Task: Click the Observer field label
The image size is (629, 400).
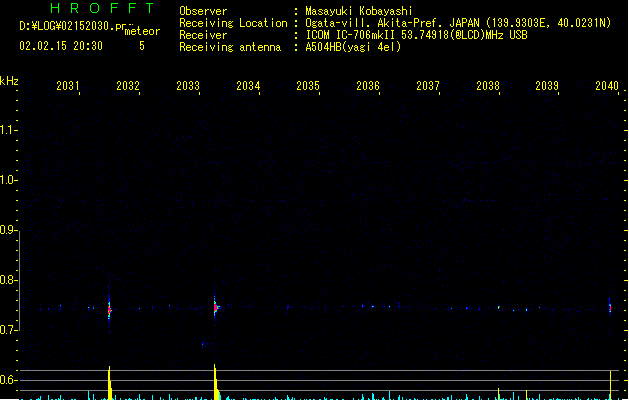Action: [203, 11]
